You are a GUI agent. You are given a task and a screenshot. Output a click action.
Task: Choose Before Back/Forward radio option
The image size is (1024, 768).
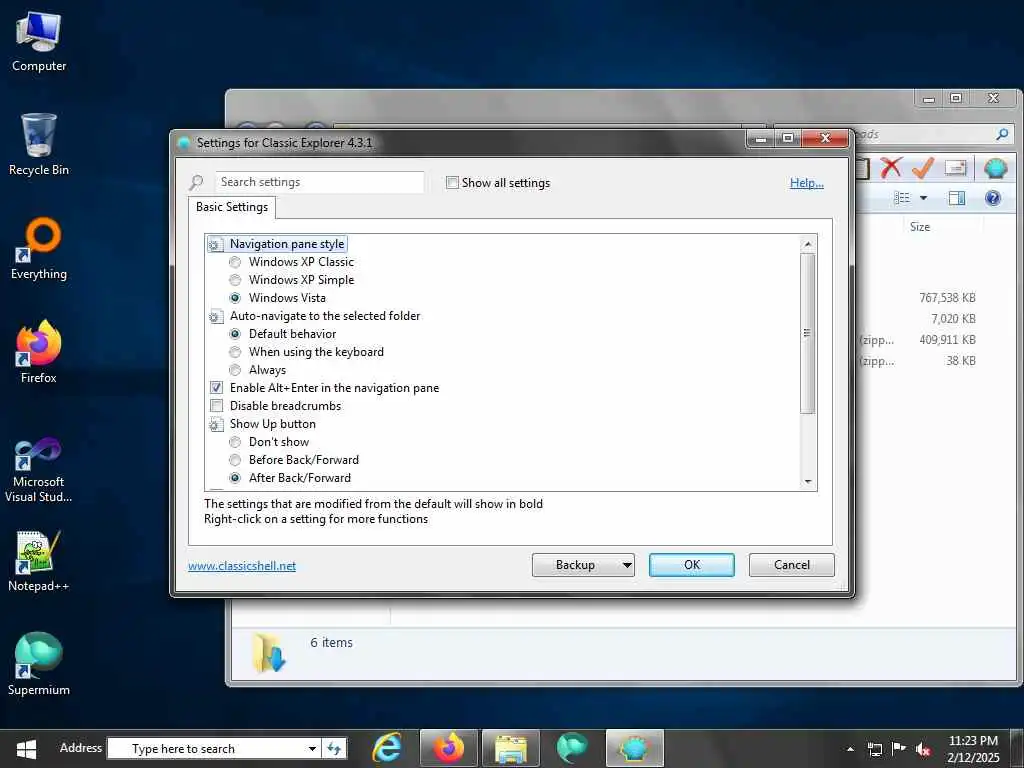[x=235, y=460]
